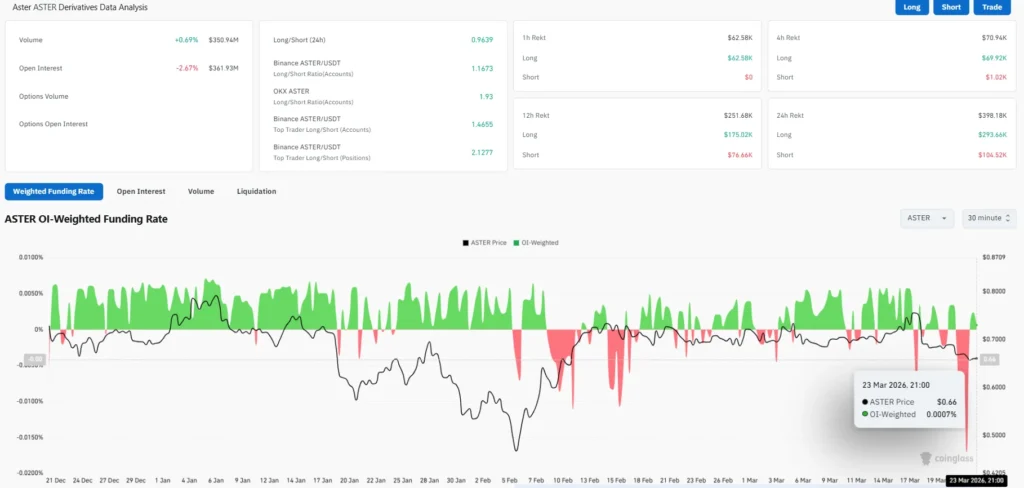Click the negative funding rate axis badge
Viewport: 1024px width, 488px height.
coord(34,359)
